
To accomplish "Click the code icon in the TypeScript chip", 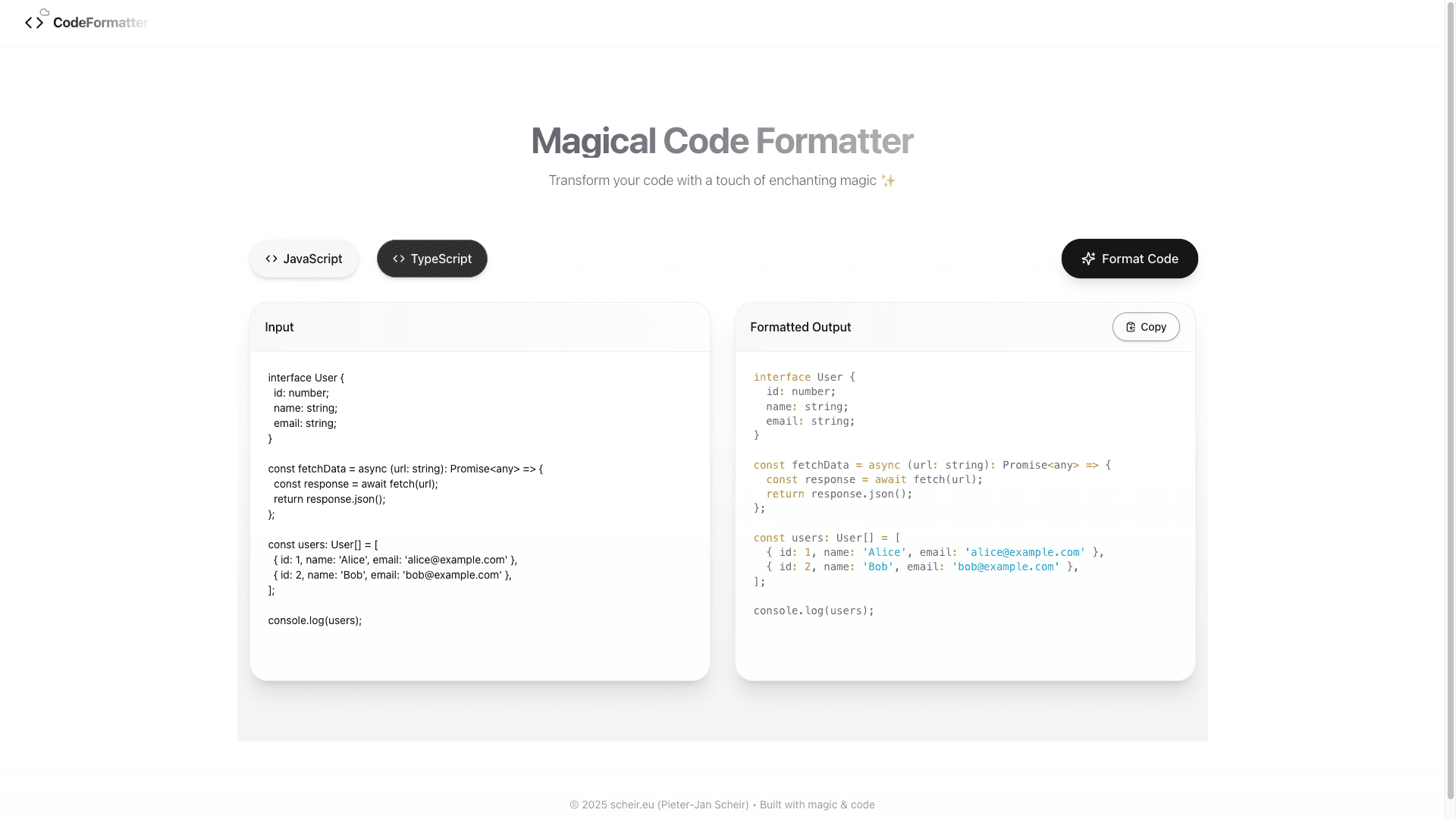I will pyautogui.click(x=399, y=259).
